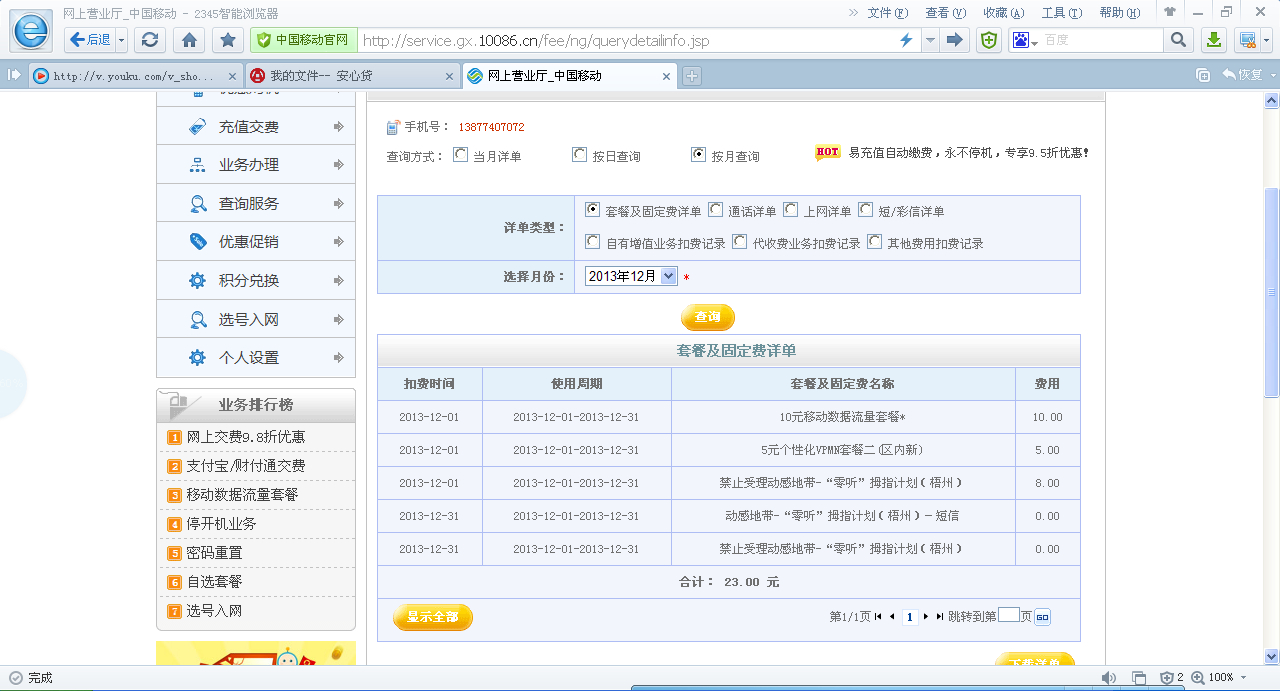Choose the 通话详单 bill type
The image size is (1280, 691).
[715, 210]
